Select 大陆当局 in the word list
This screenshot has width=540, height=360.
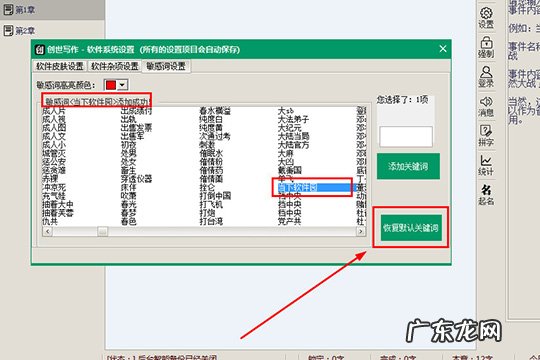293,136
